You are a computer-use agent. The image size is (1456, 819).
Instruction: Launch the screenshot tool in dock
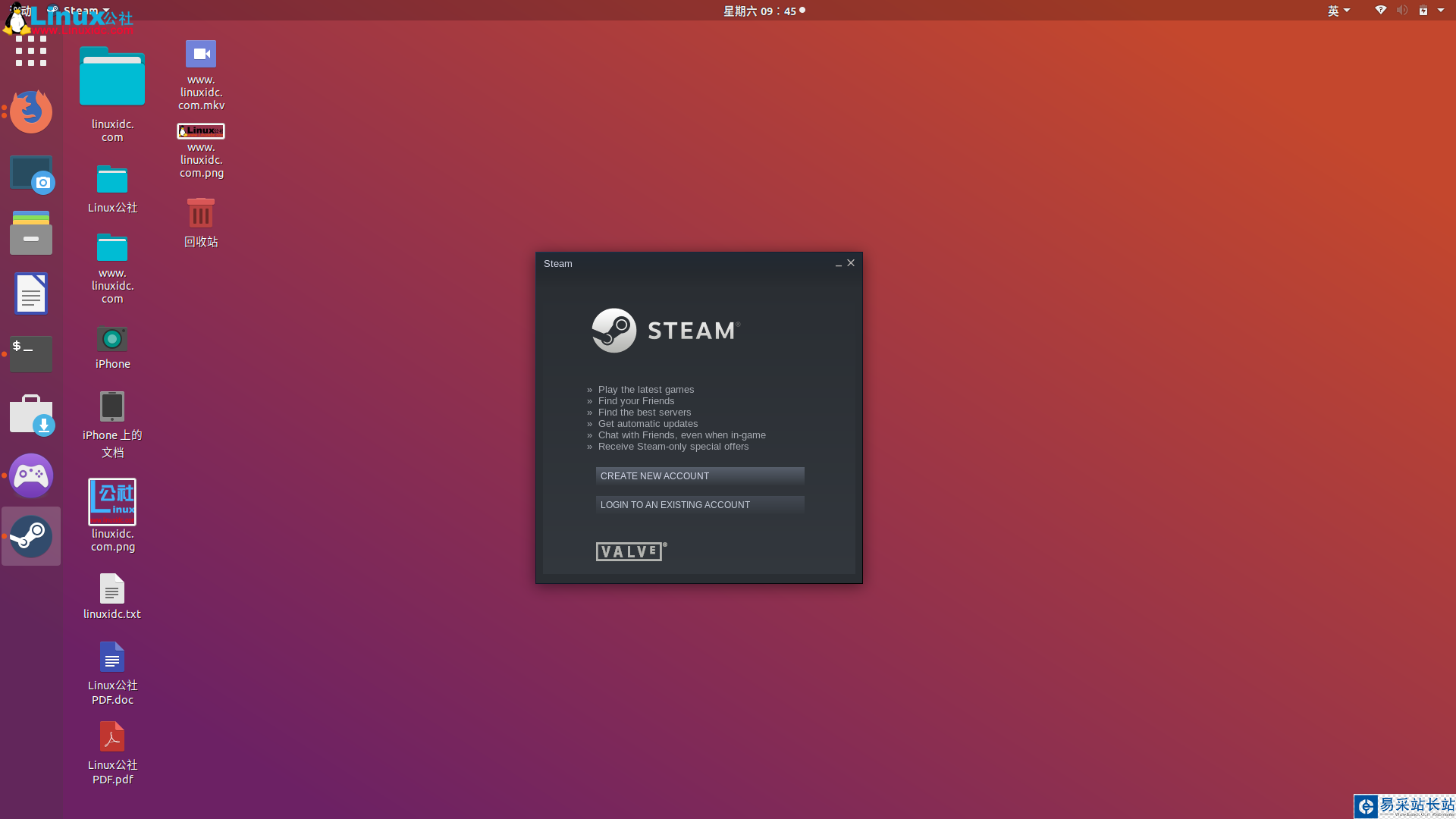[x=31, y=174]
